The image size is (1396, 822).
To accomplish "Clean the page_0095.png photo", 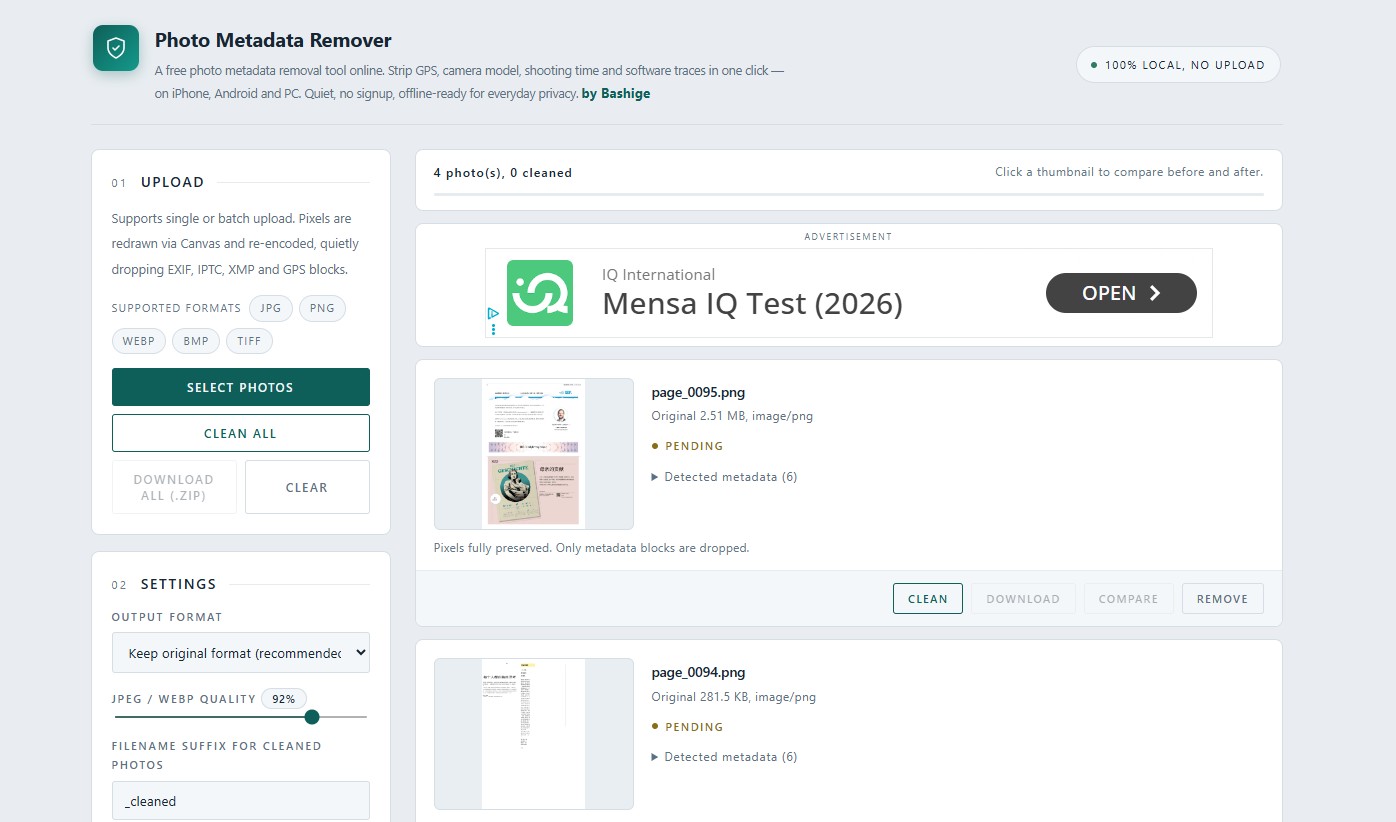I will point(928,599).
